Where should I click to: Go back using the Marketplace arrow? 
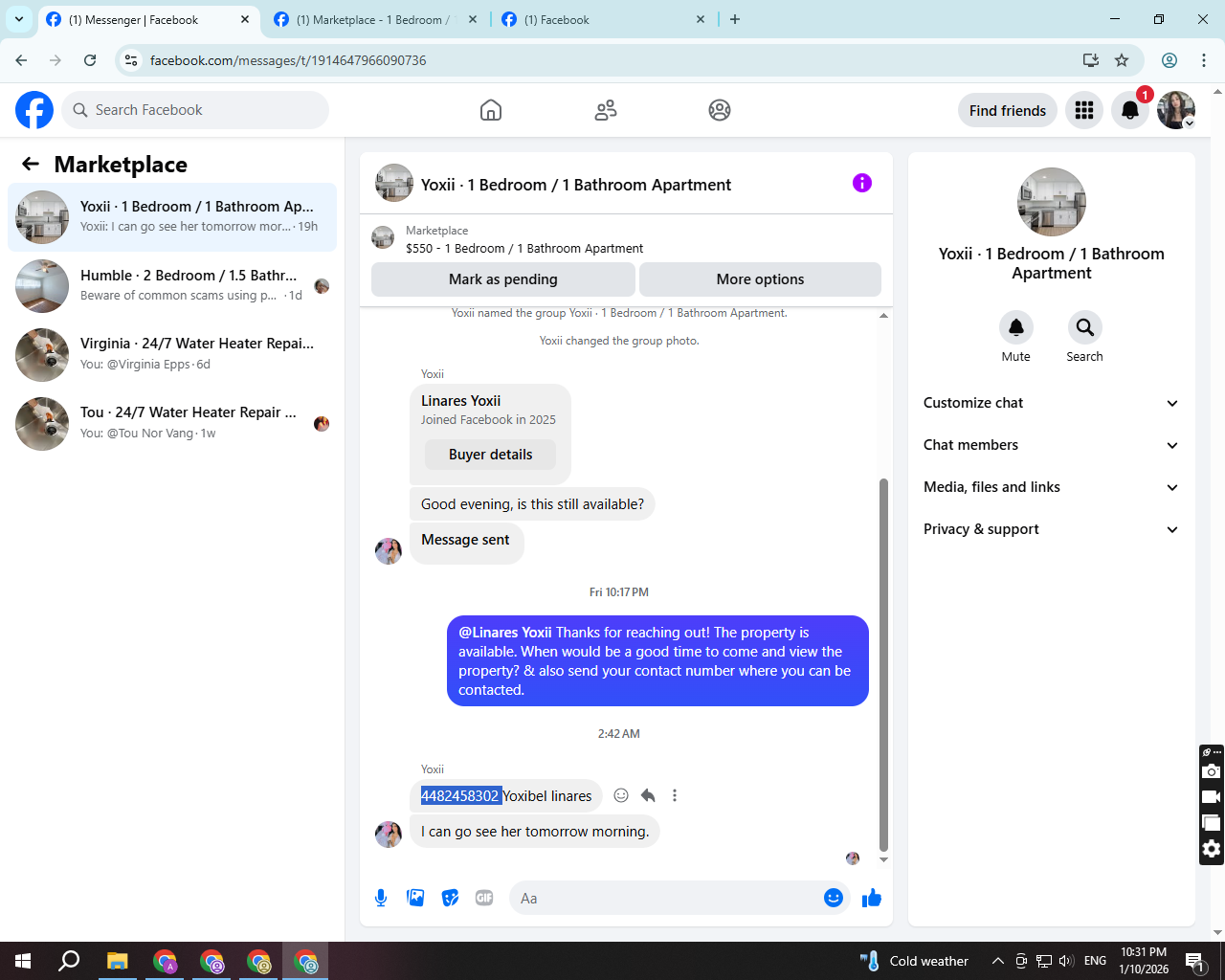[x=31, y=164]
